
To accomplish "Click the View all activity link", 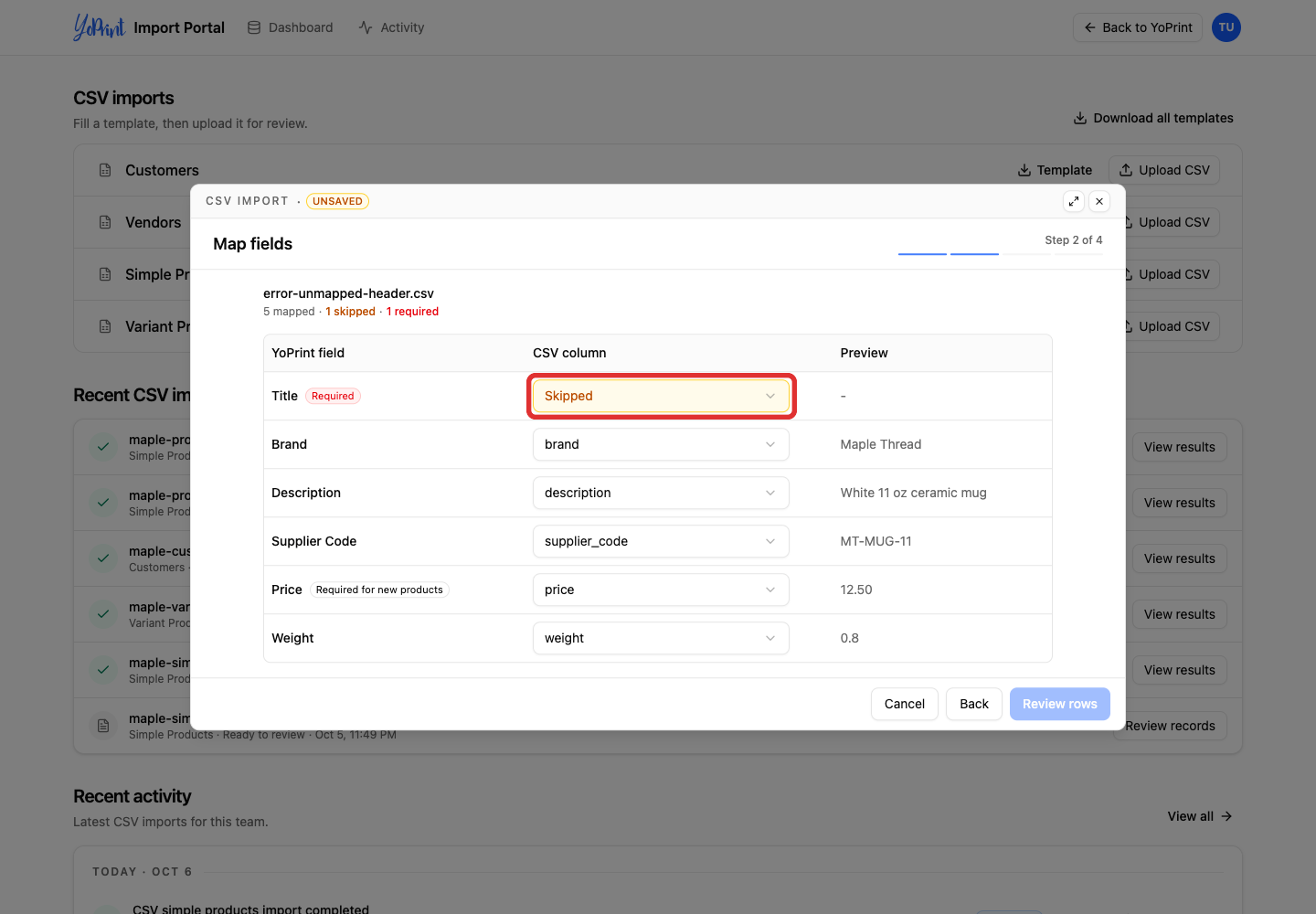I will pyautogui.click(x=1200, y=816).
